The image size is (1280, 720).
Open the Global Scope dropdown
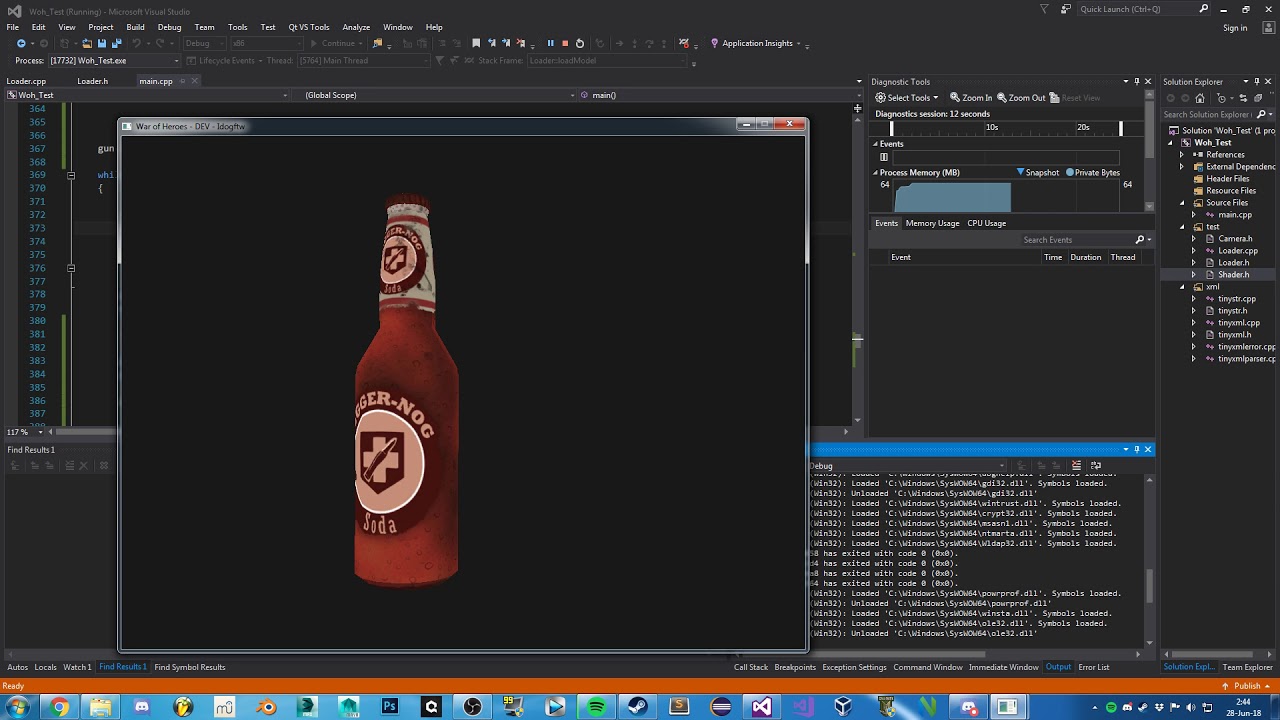[x=432, y=95]
